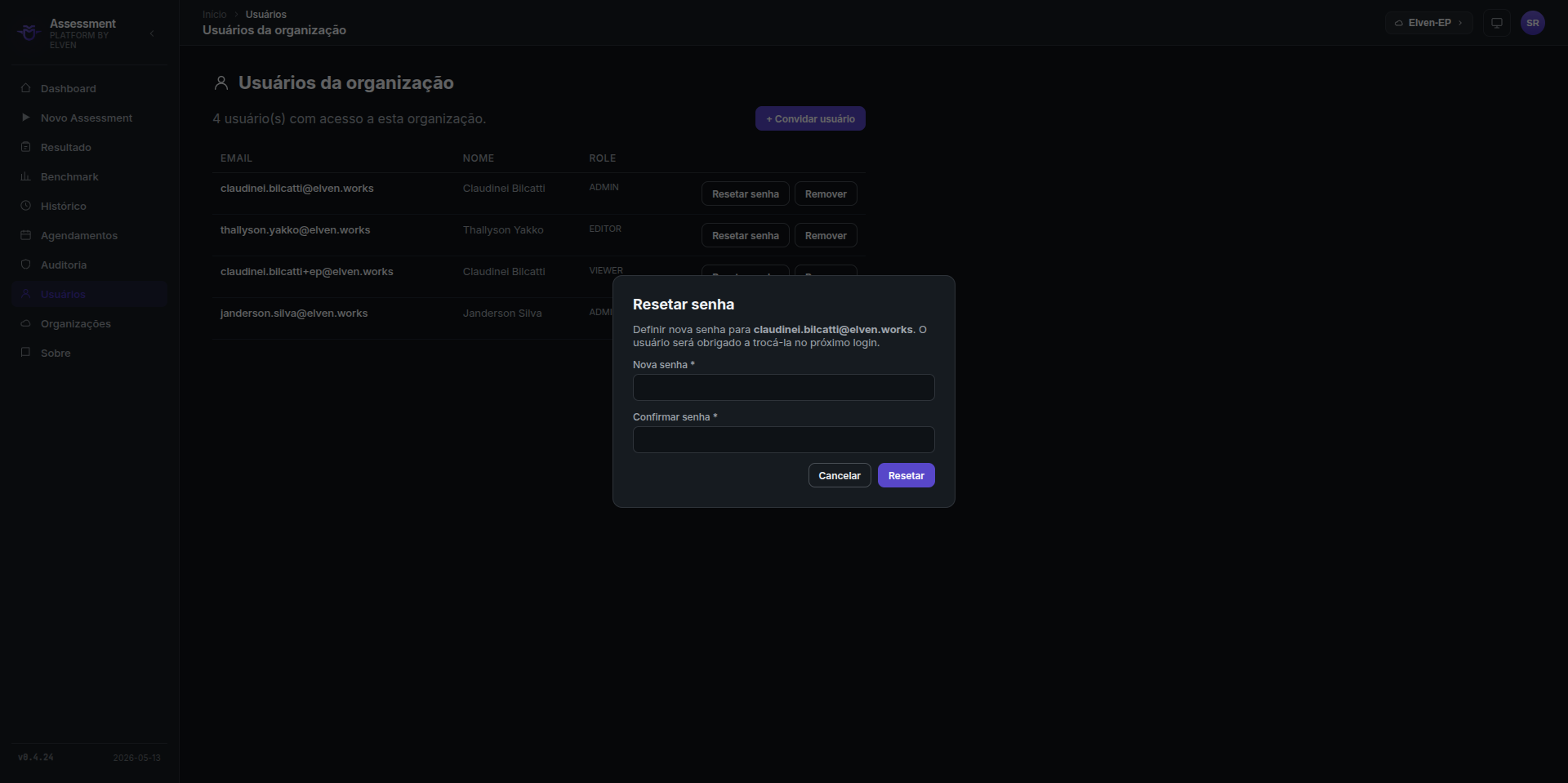Reset password for claudinei.bilcatti@elven.works row
The height and width of the screenshot is (783, 1568).
tap(746, 194)
